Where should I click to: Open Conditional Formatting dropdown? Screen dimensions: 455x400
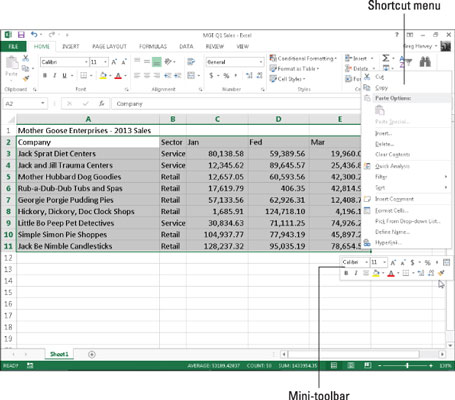click(x=303, y=58)
